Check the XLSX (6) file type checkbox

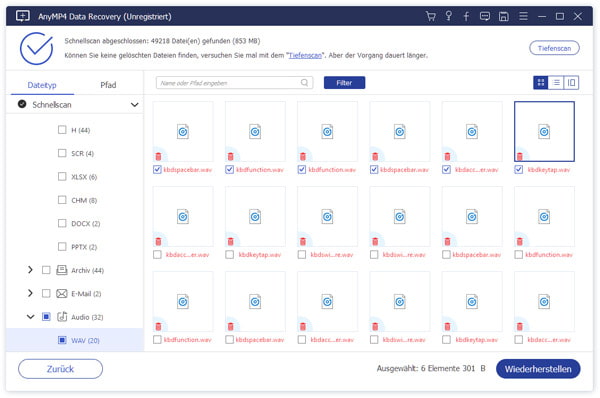coord(62,176)
